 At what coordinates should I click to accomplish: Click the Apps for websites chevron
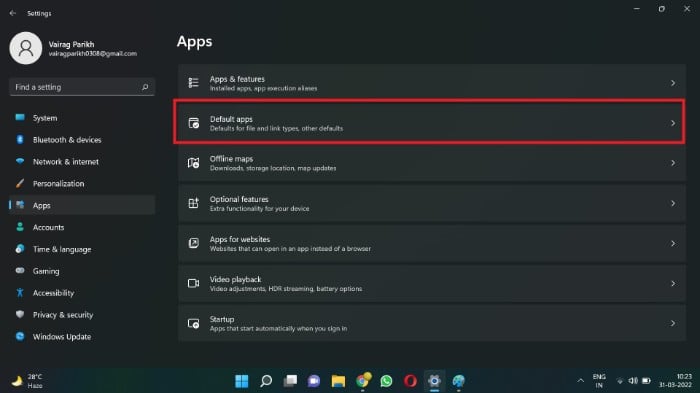[673, 243]
